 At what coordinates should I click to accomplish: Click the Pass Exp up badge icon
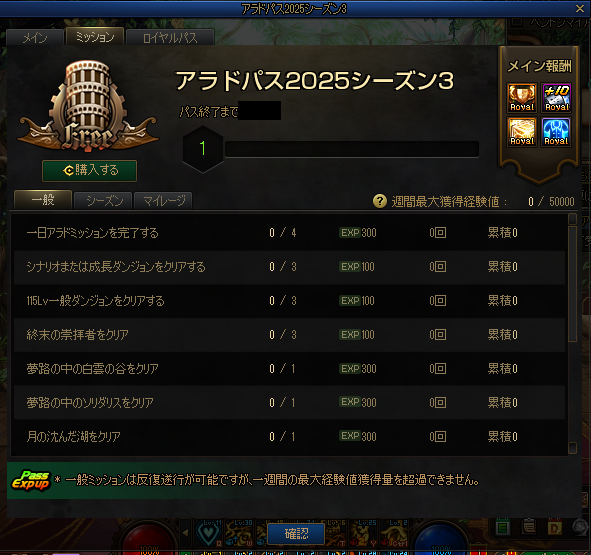[x=31, y=480]
